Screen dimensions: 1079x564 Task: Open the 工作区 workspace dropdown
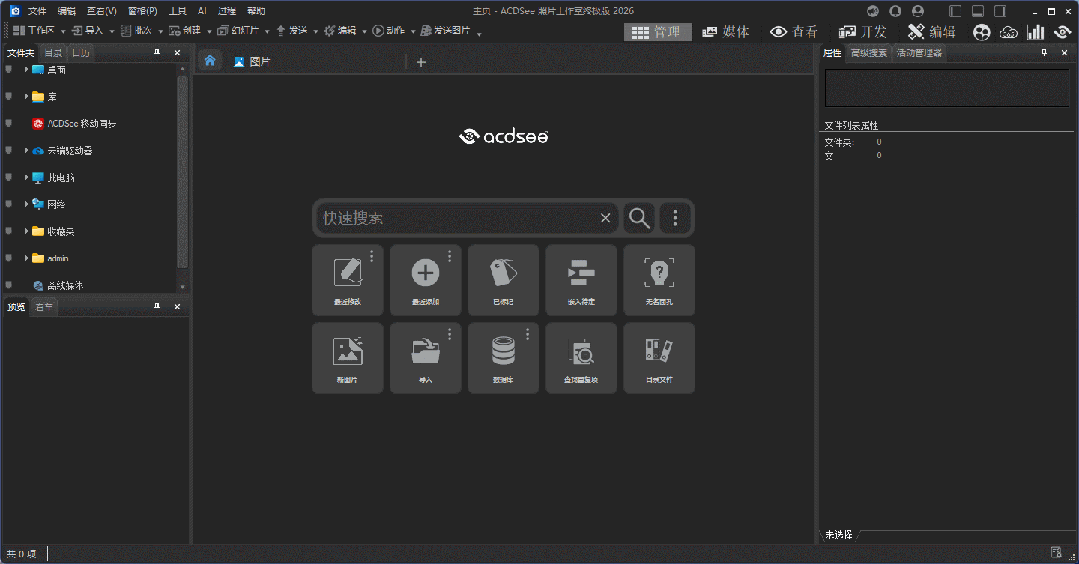34,32
